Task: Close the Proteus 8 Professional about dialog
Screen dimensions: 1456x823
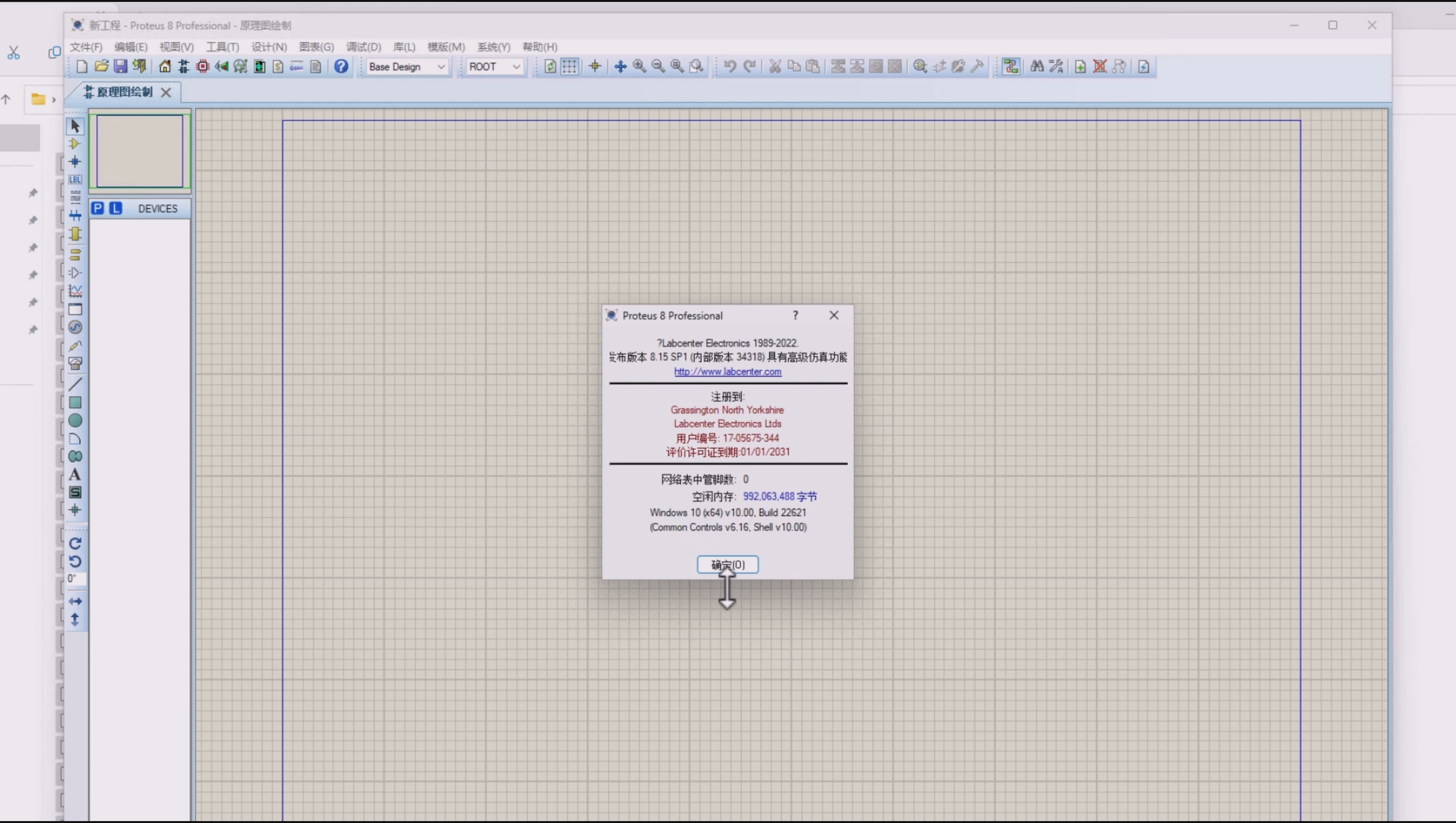Action: (x=834, y=315)
